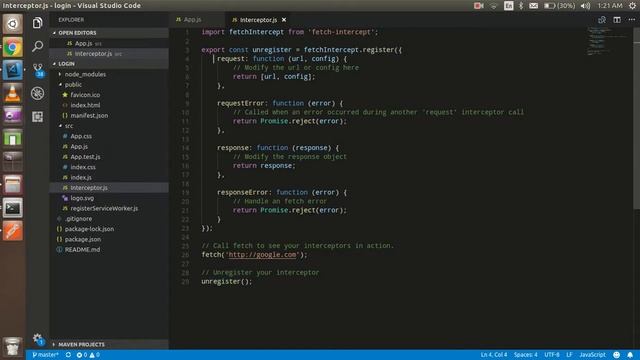Open the Manage gear menu

(x=38, y=339)
